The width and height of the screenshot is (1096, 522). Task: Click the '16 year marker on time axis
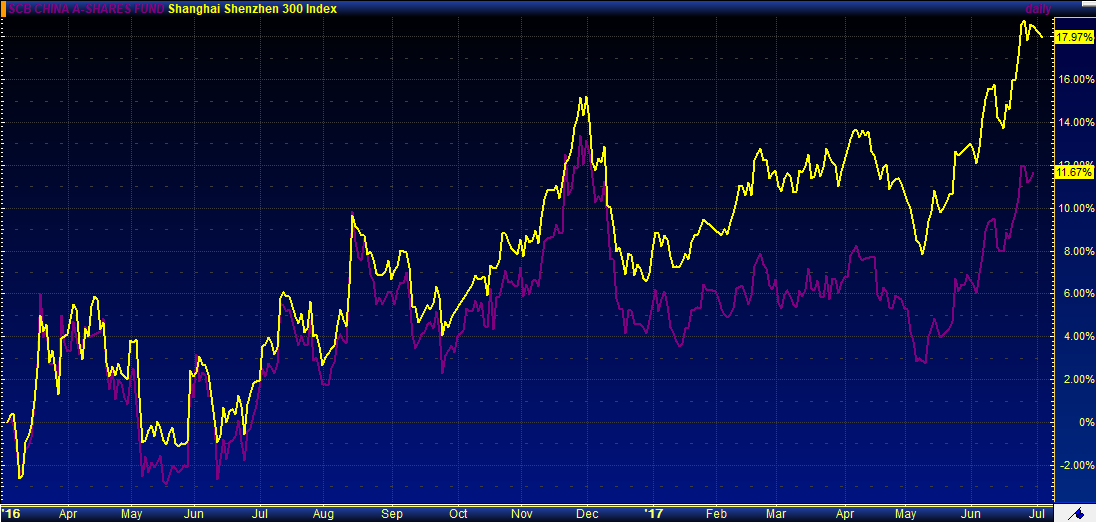pos(12,513)
